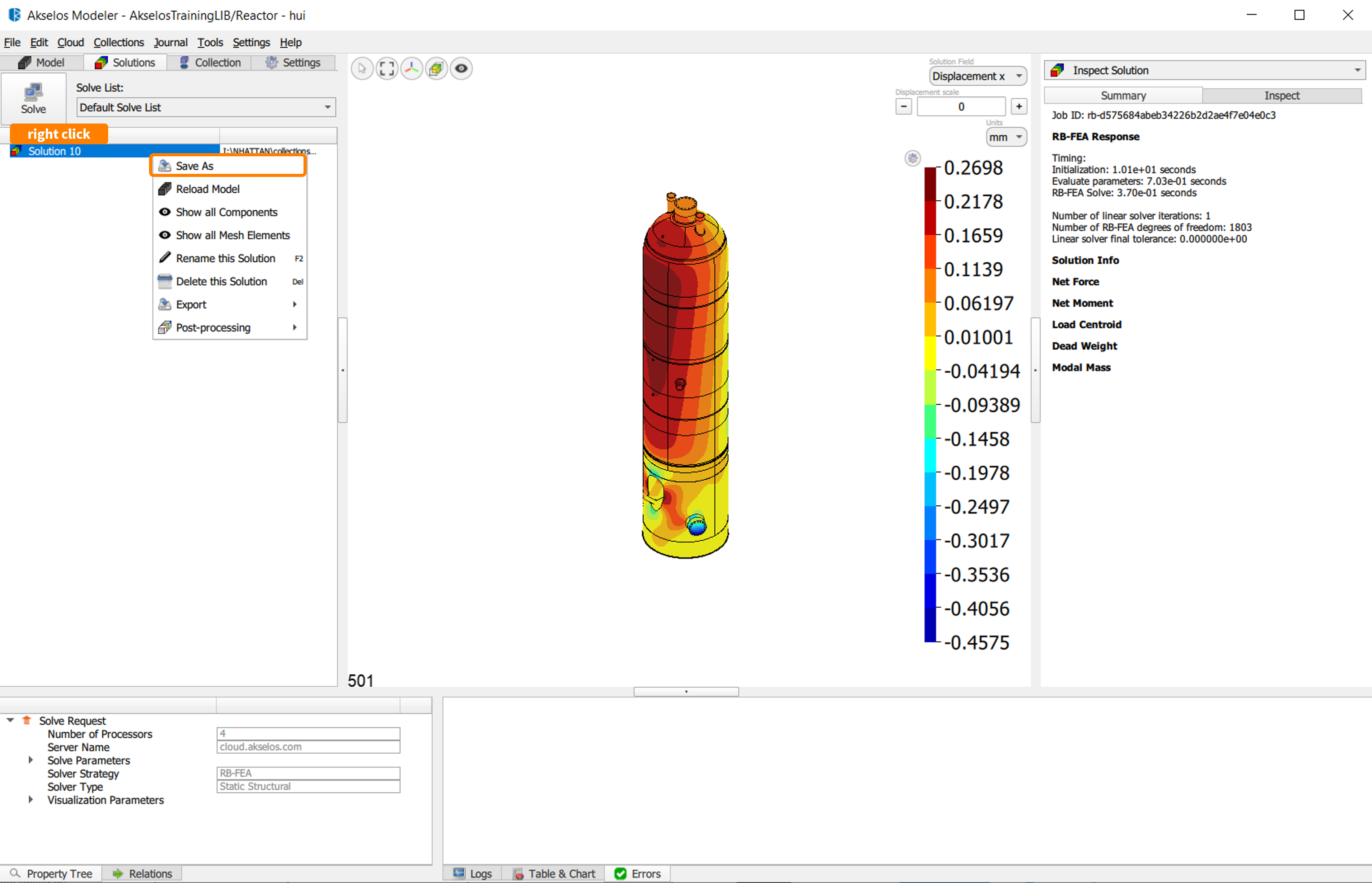Viewport: 1372px width, 883px height.
Task: Click the fit-to-view frame icon in viewport toolbar
Action: (387, 69)
